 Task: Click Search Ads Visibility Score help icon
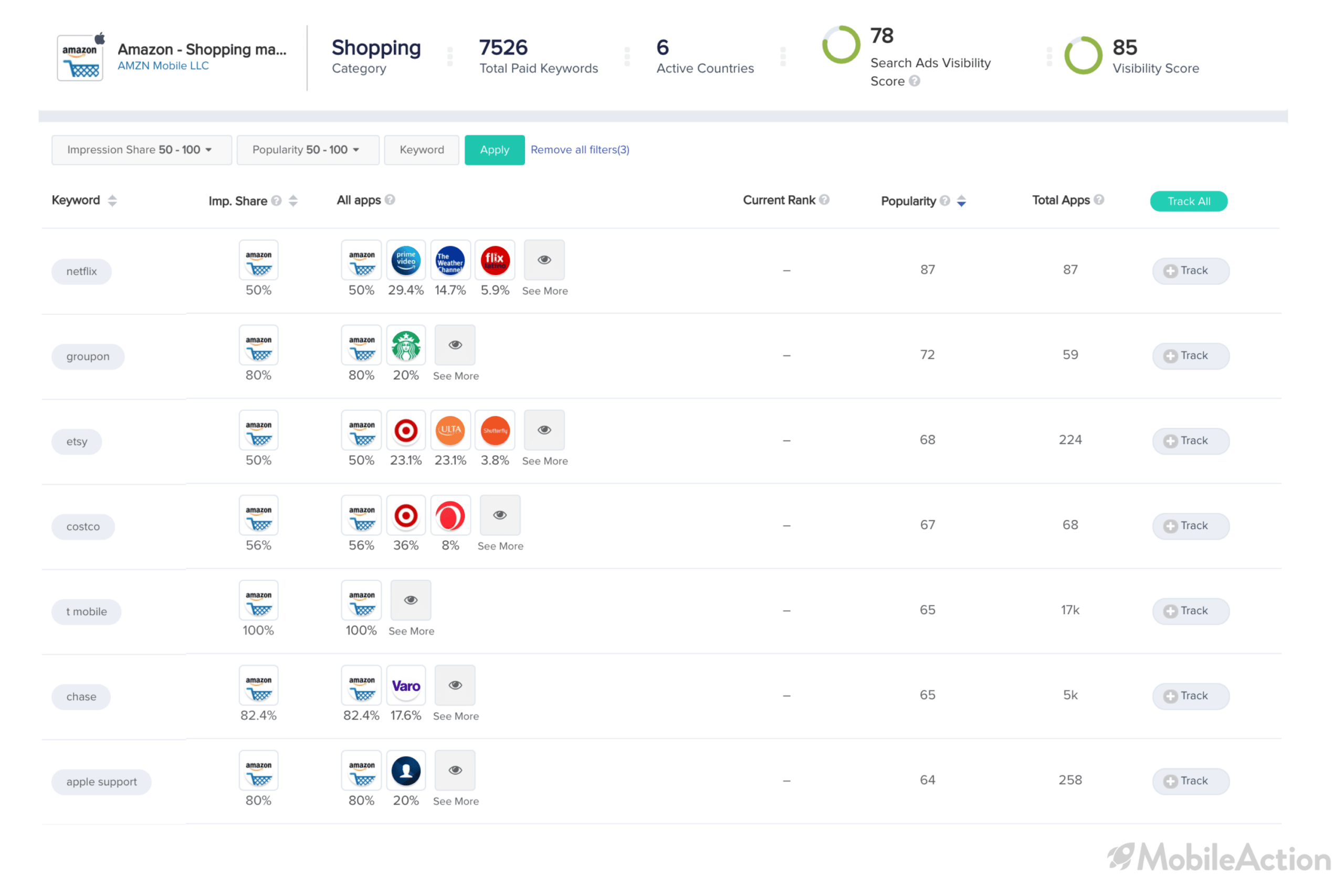click(915, 81)
